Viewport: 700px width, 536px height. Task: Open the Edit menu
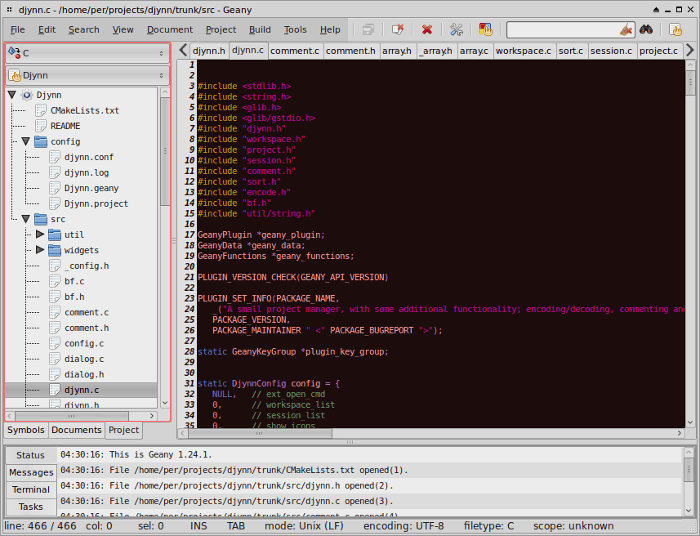47,30
